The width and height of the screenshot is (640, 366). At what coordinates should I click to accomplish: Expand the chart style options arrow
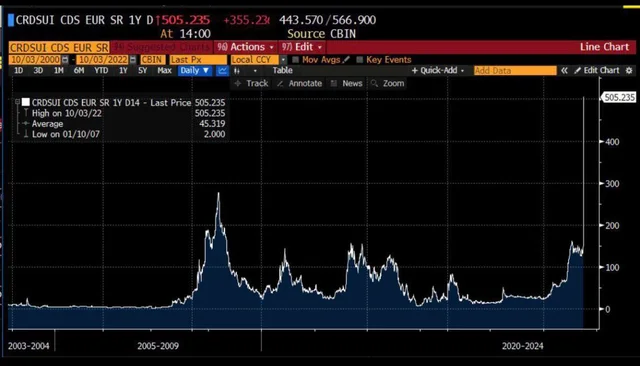coord(255,71)
